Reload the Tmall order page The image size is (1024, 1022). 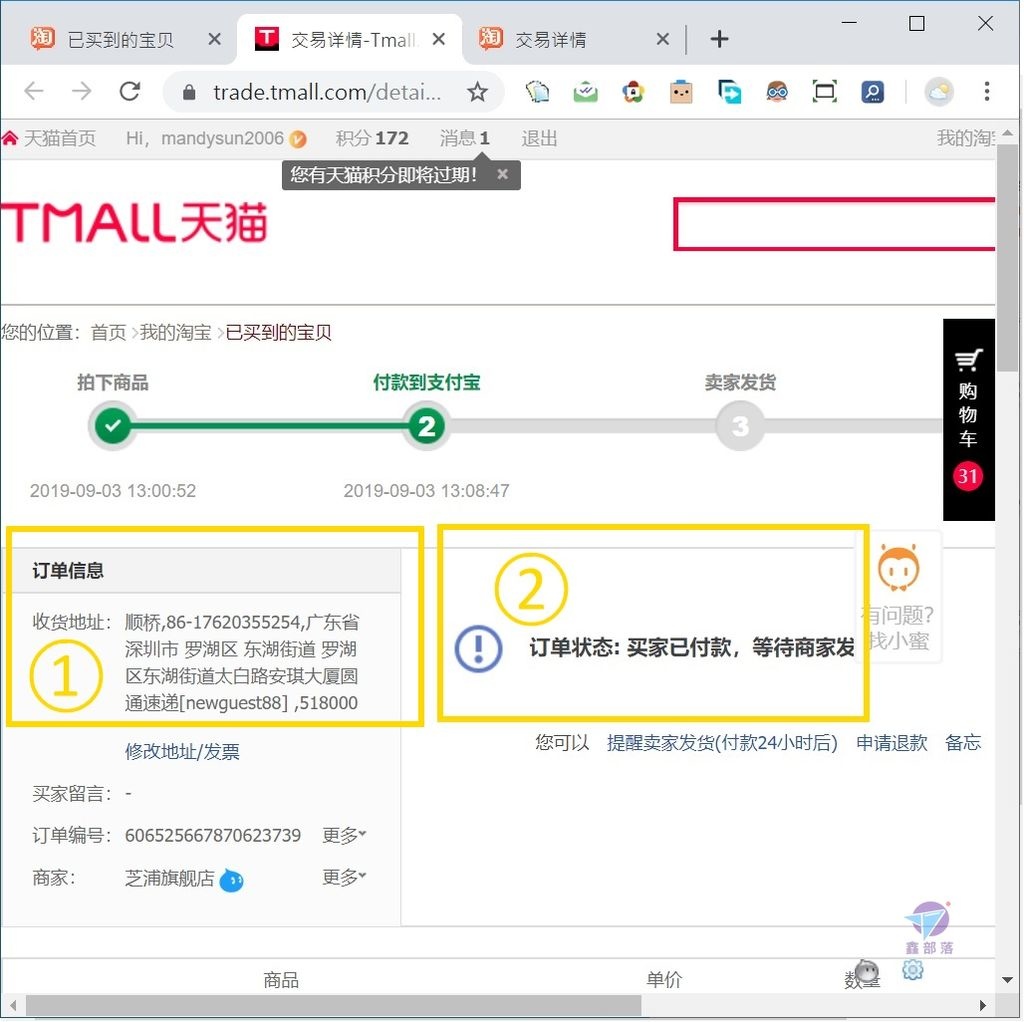click(129, 91)
